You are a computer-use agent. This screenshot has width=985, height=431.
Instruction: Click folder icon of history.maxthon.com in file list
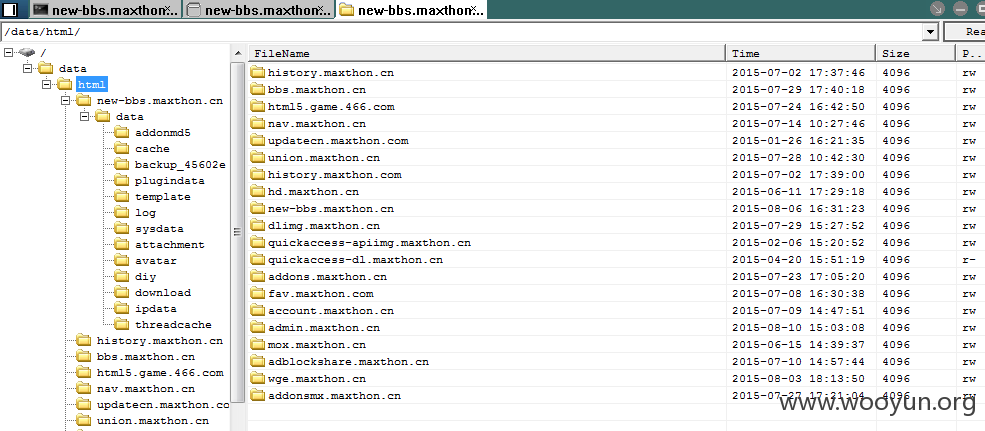click(258, 174)
